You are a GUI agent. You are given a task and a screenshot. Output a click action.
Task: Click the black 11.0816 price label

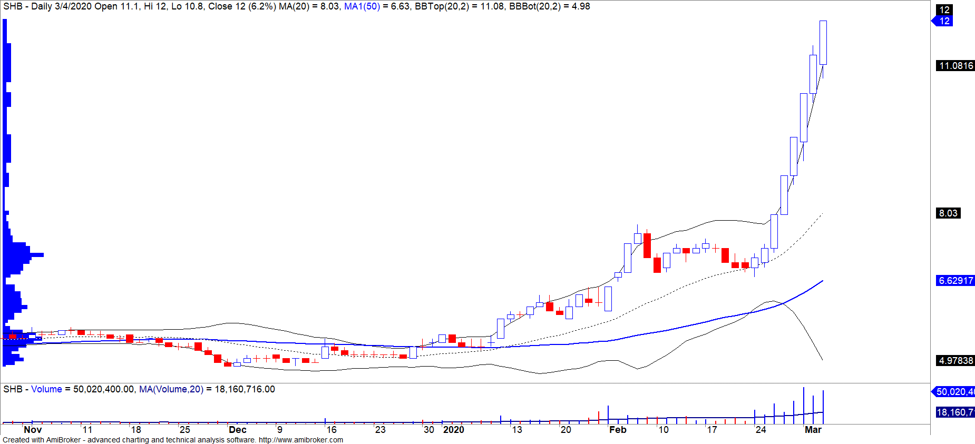[x=954, y=66]
